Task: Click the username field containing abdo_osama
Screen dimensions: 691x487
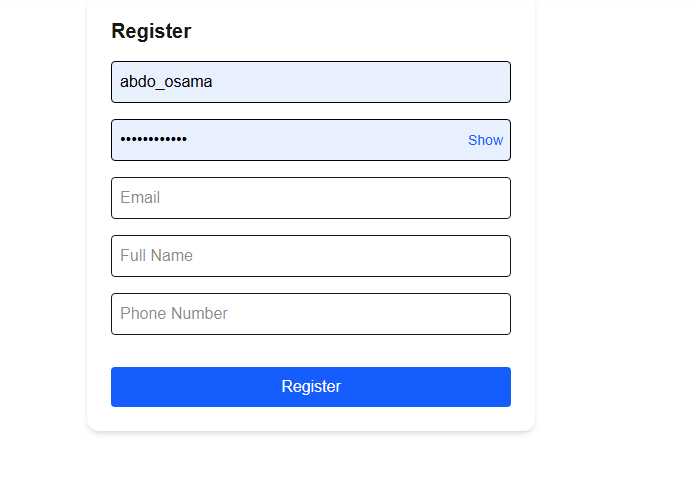Action: coord(311,82)
